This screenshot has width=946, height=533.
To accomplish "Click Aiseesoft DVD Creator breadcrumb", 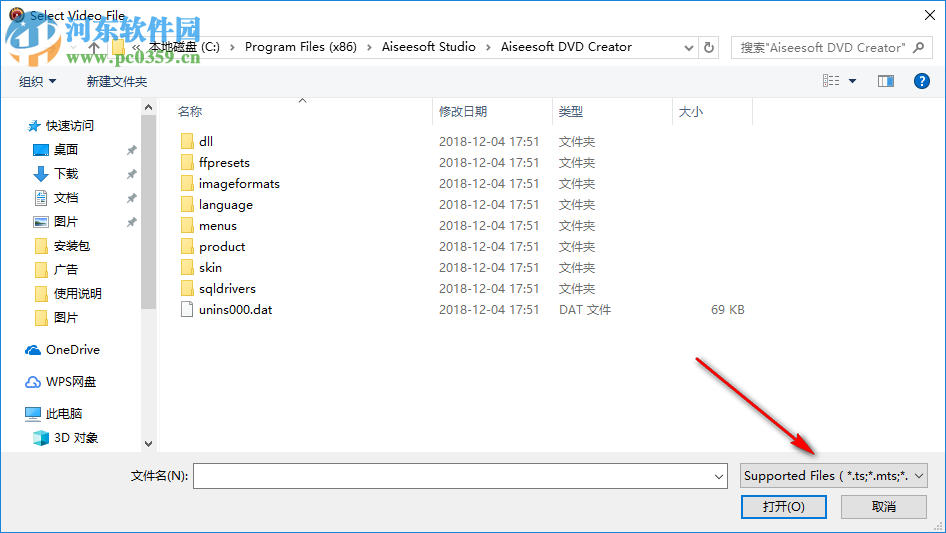I will coord(566,47).
